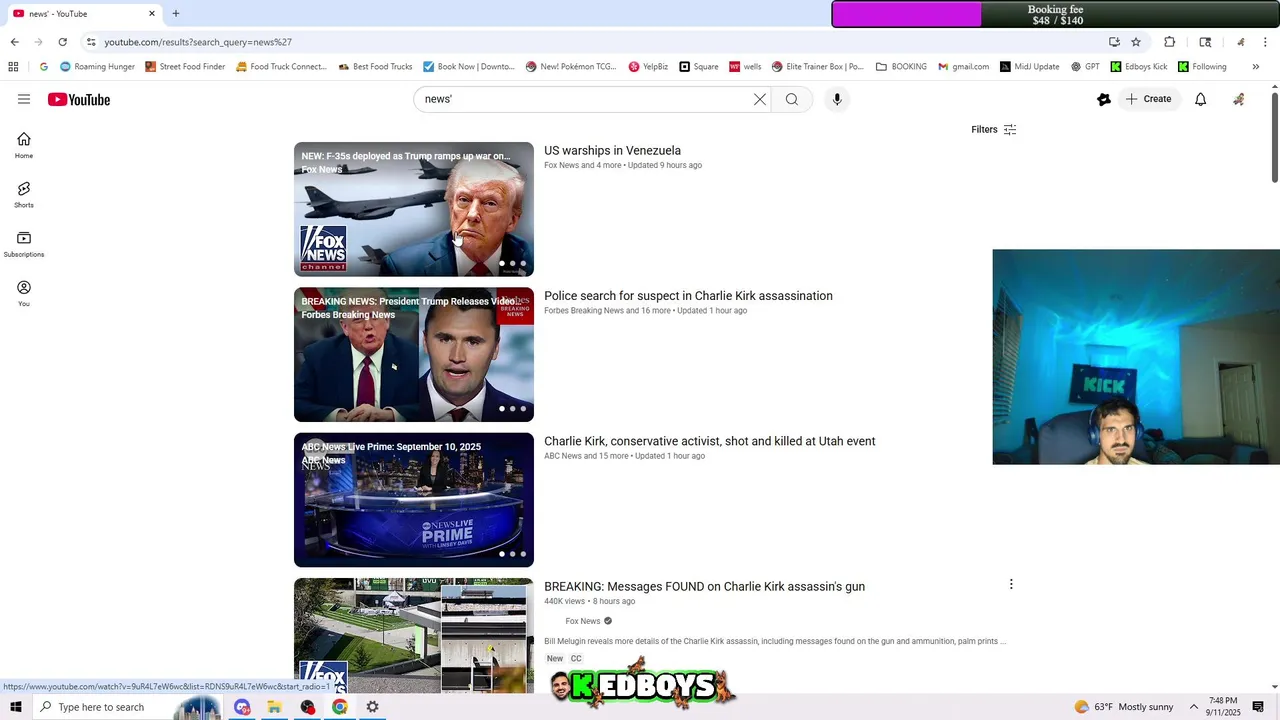Open search Filters
The height and width of the screenshot is (720, 1280).
[994, 130]
